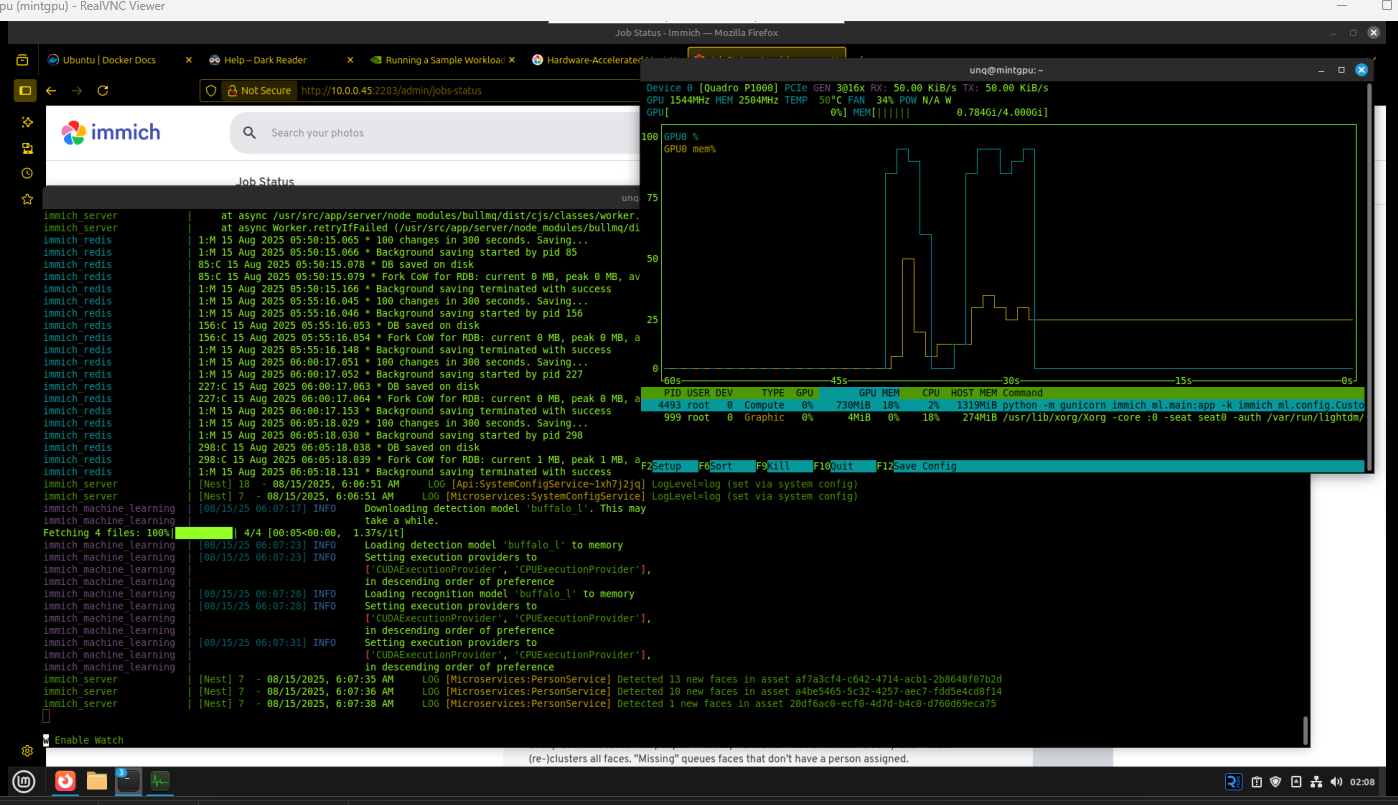
Task: Open the history clock icon in the sidebar
Action: [27, 174]
